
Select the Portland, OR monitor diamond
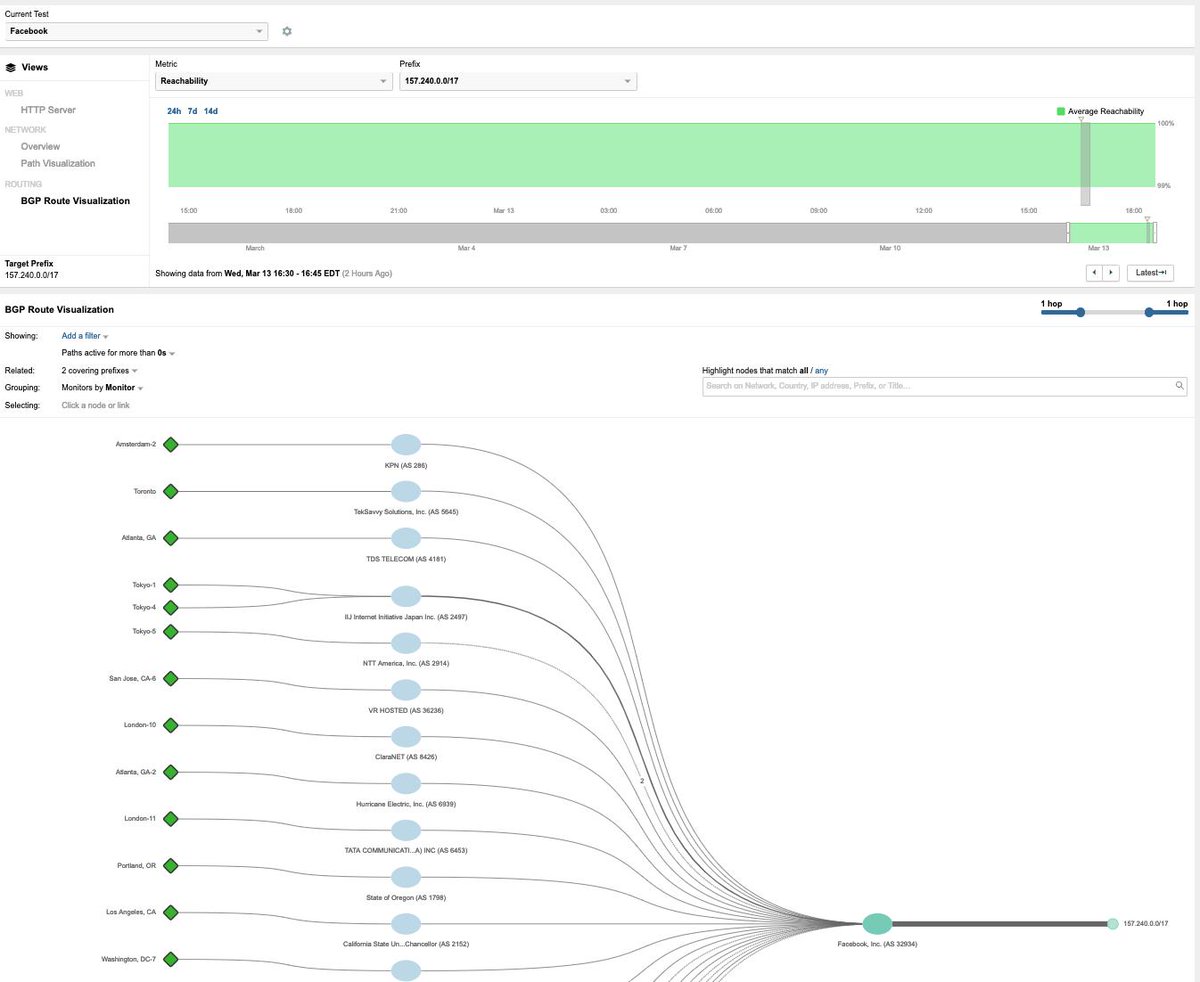coord(170,865)
